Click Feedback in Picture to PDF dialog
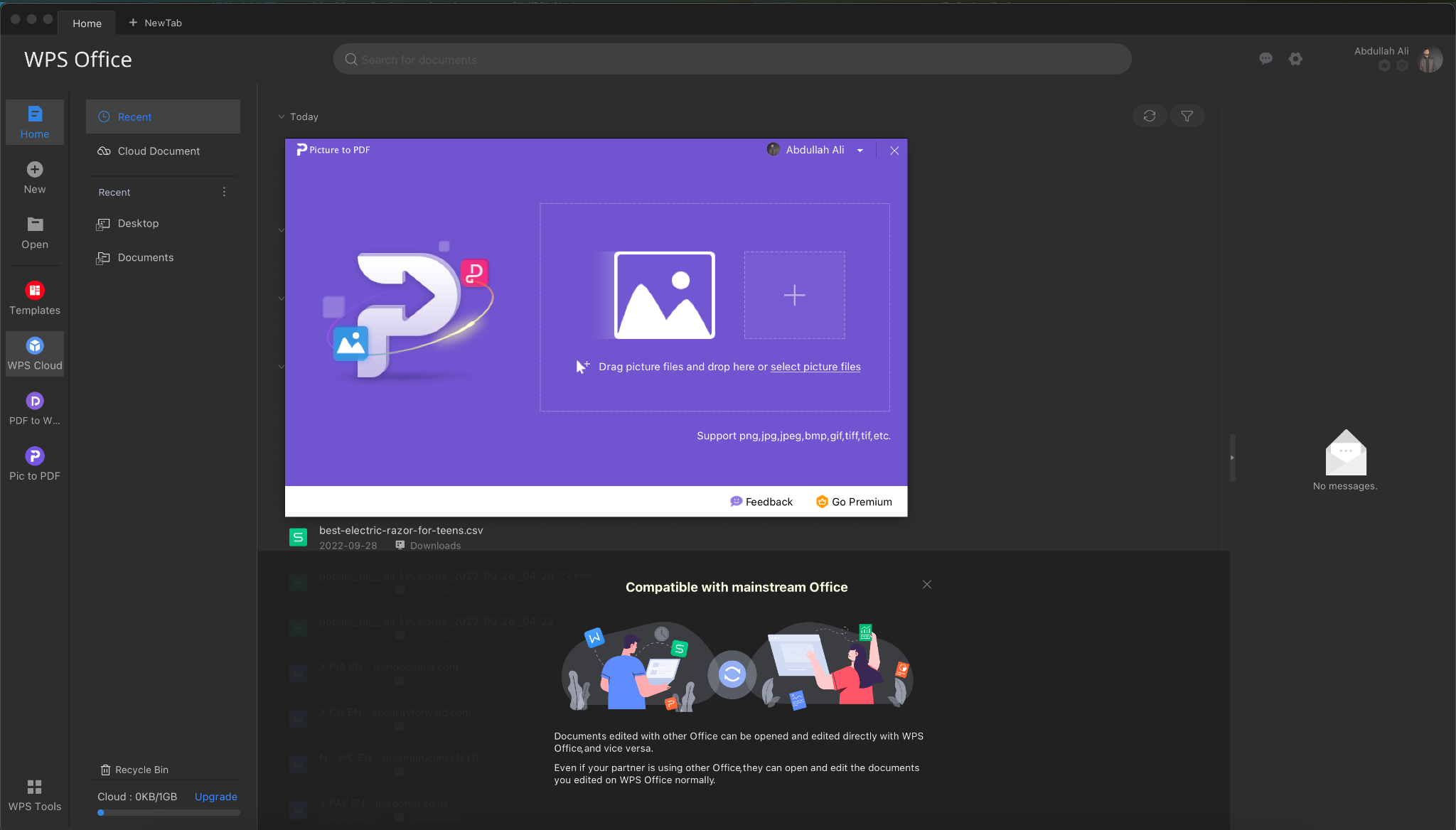 tap(761, 502)
